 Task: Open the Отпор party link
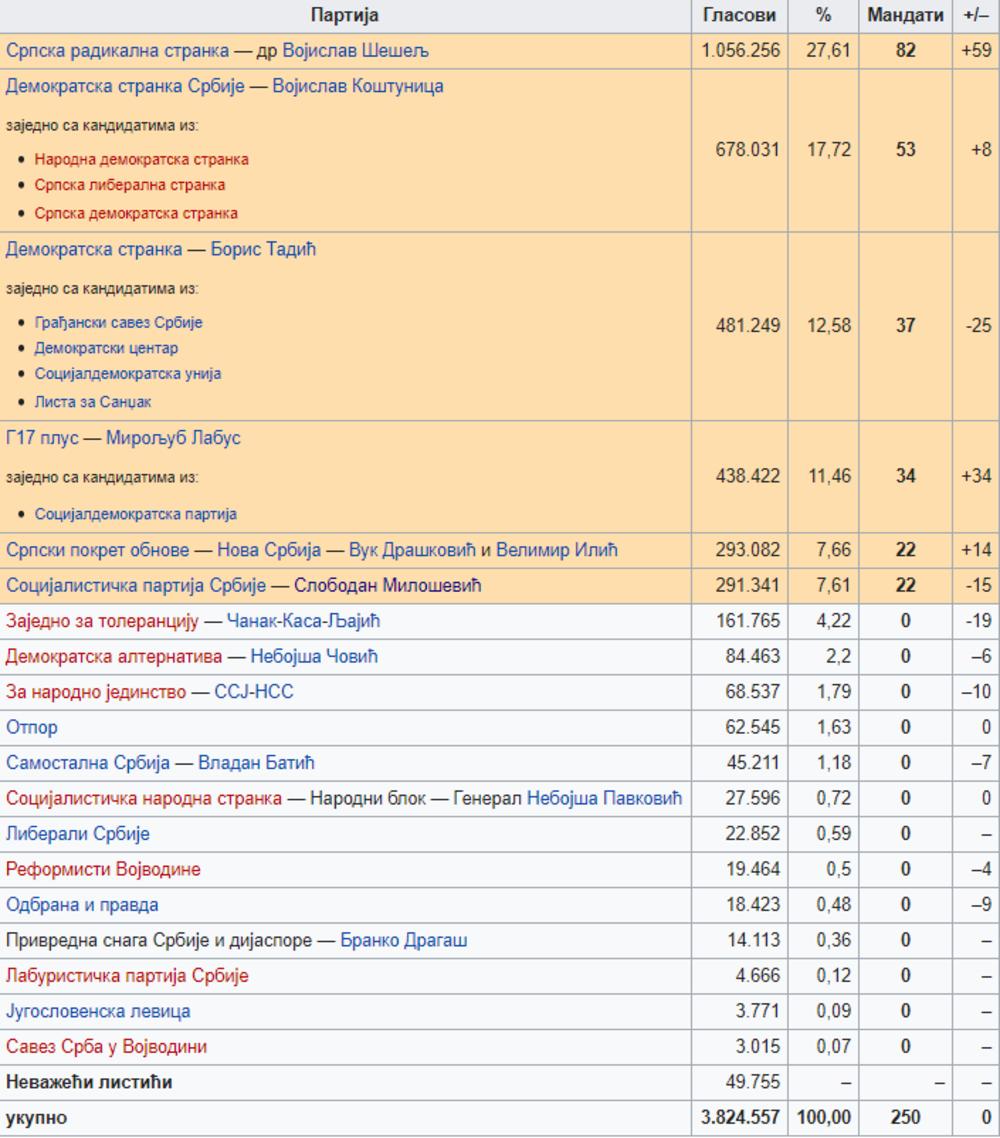pos(32,727)
